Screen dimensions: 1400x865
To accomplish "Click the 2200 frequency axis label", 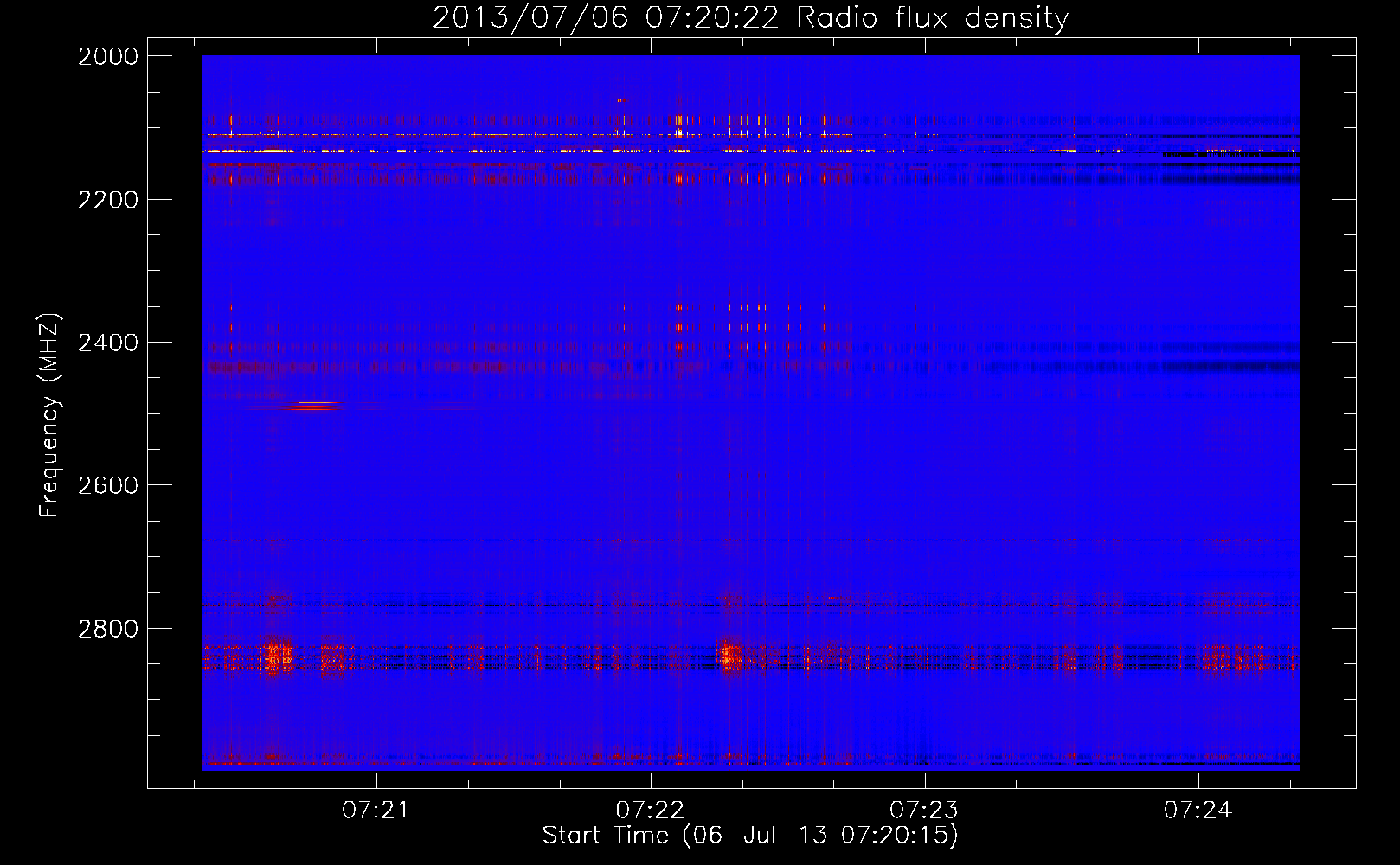I will pos(108,200).
